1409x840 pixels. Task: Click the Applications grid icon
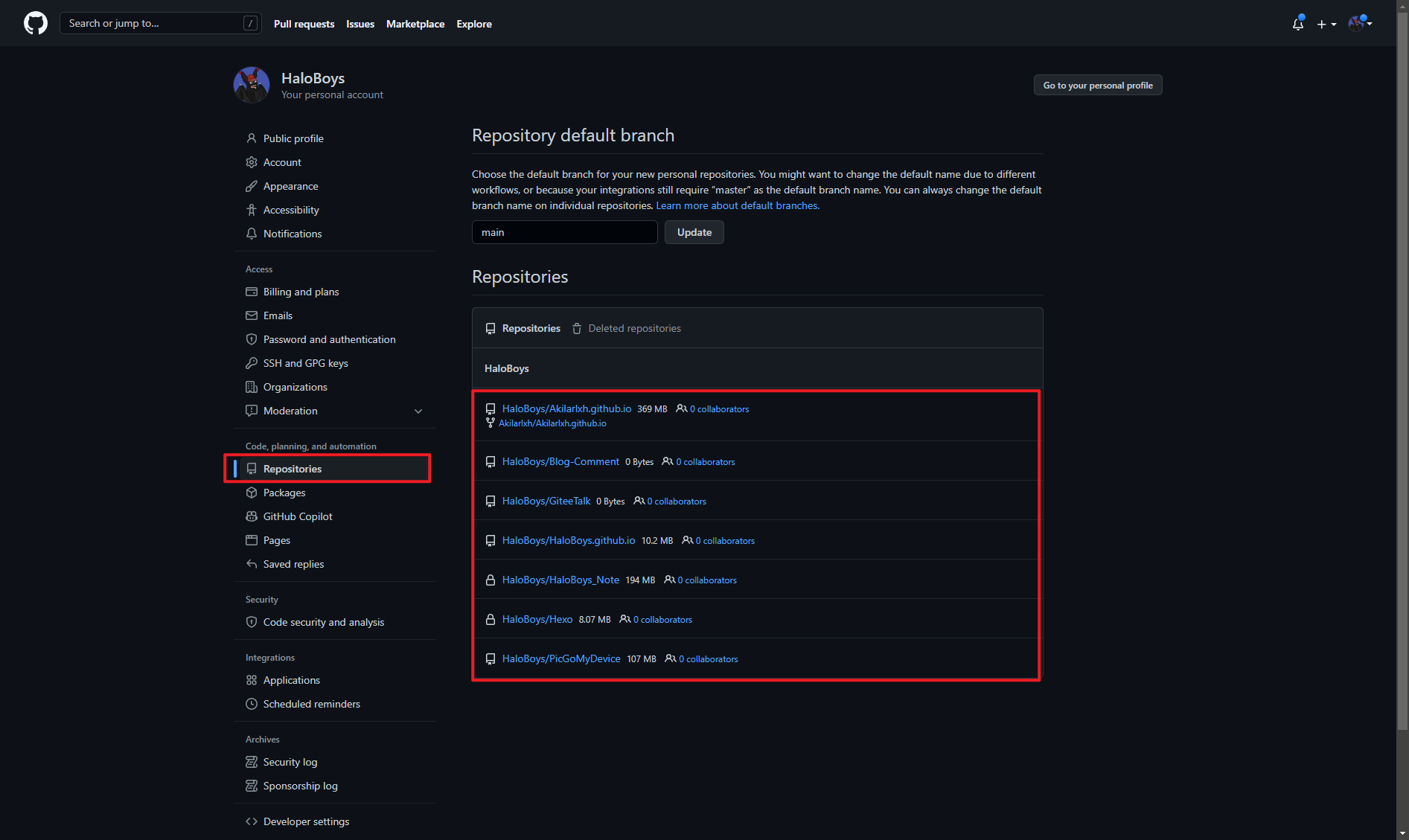click(252, 680)
